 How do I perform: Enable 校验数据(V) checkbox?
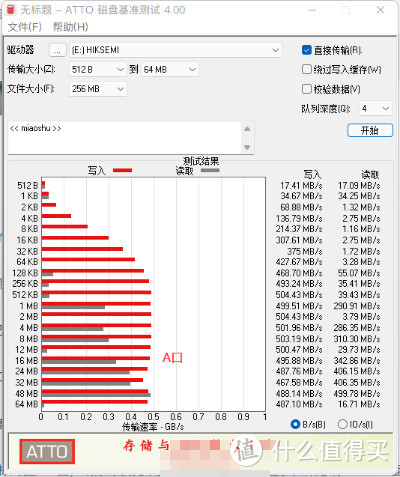306,89
